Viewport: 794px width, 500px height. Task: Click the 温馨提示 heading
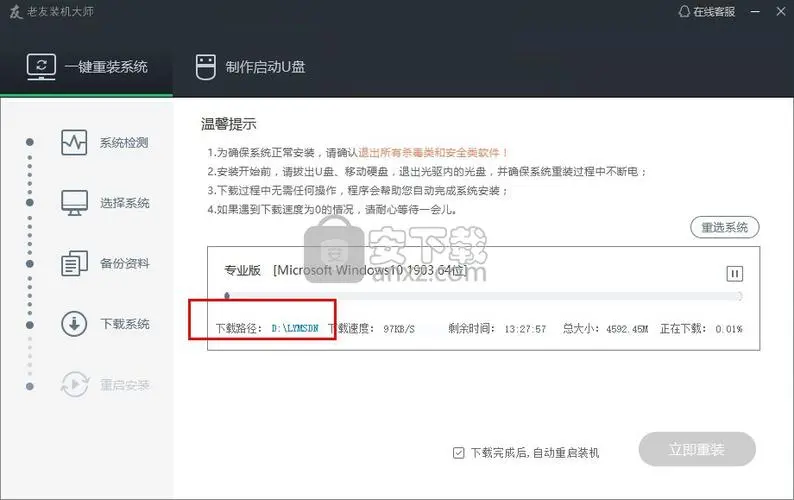228,124
